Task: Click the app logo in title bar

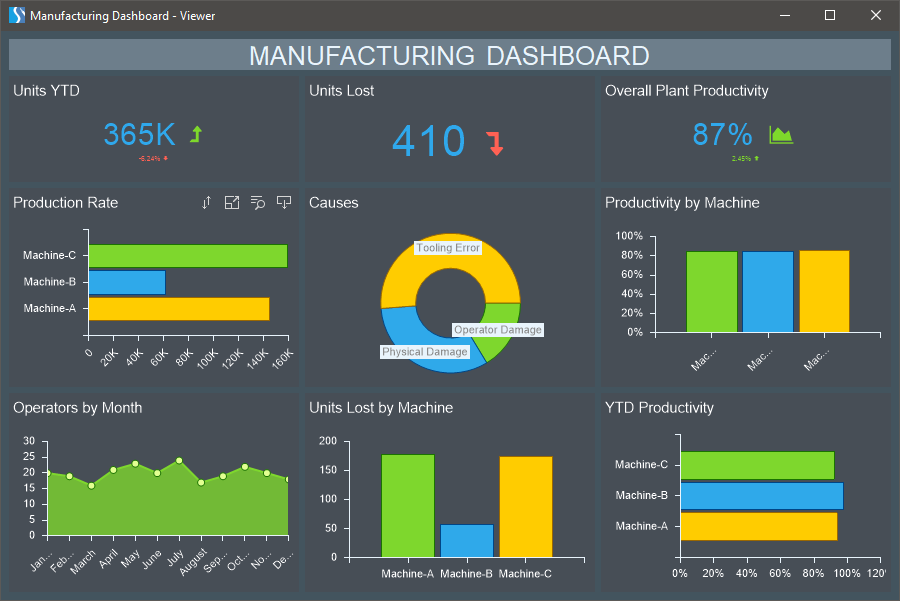Action: pyautogui.click(x=16, y=15)
